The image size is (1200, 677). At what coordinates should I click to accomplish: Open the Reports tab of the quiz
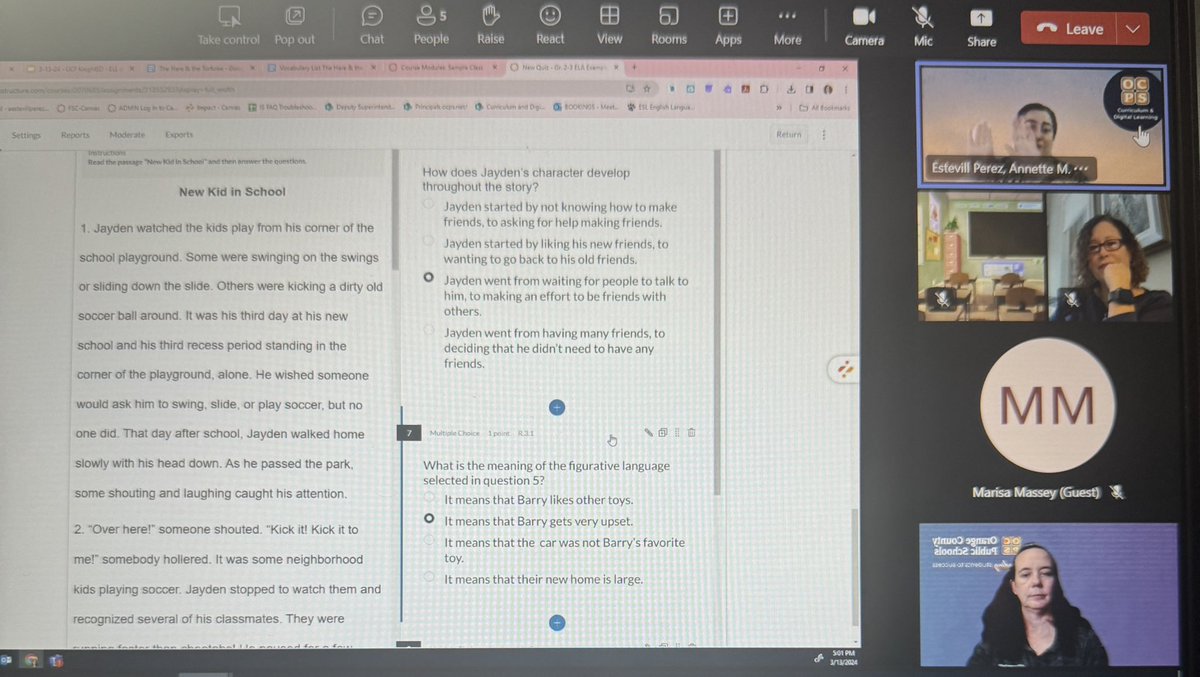tap(75, 135)
